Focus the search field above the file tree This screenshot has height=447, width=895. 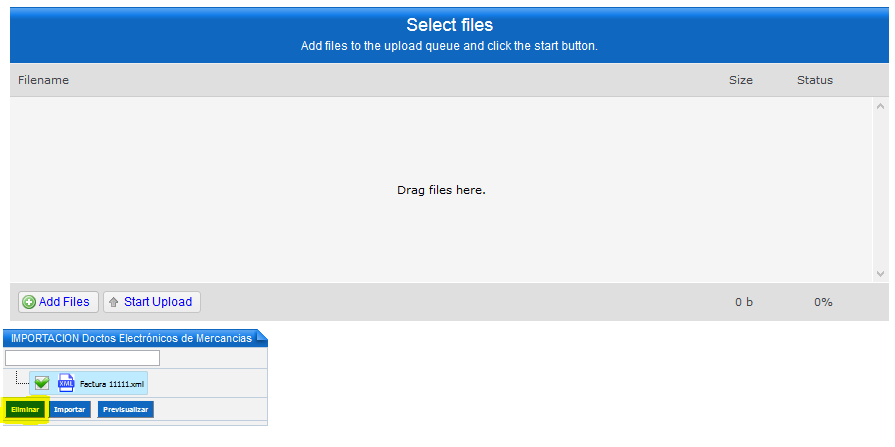[82, 358]
